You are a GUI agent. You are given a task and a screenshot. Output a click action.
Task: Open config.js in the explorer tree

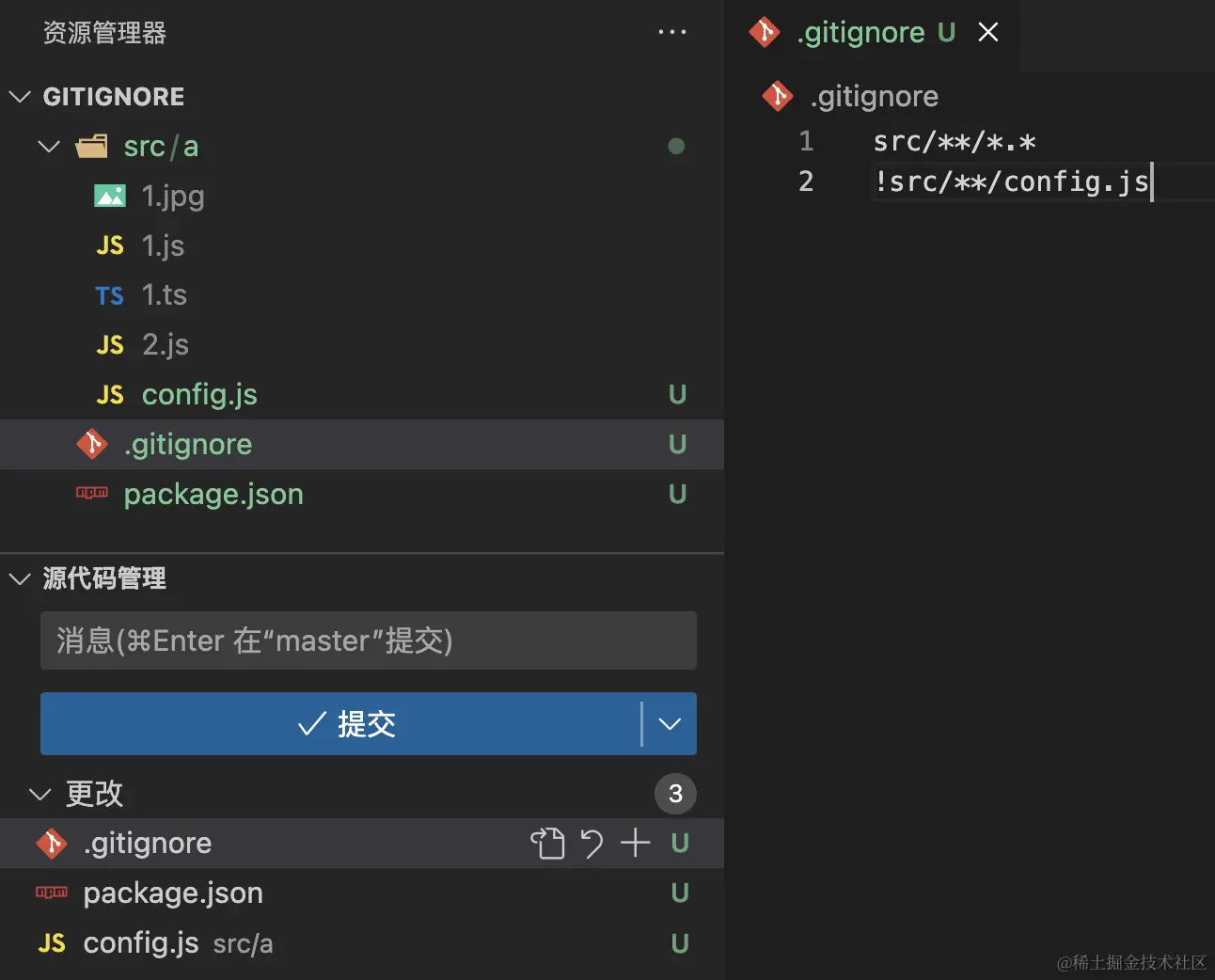[199, 394]
